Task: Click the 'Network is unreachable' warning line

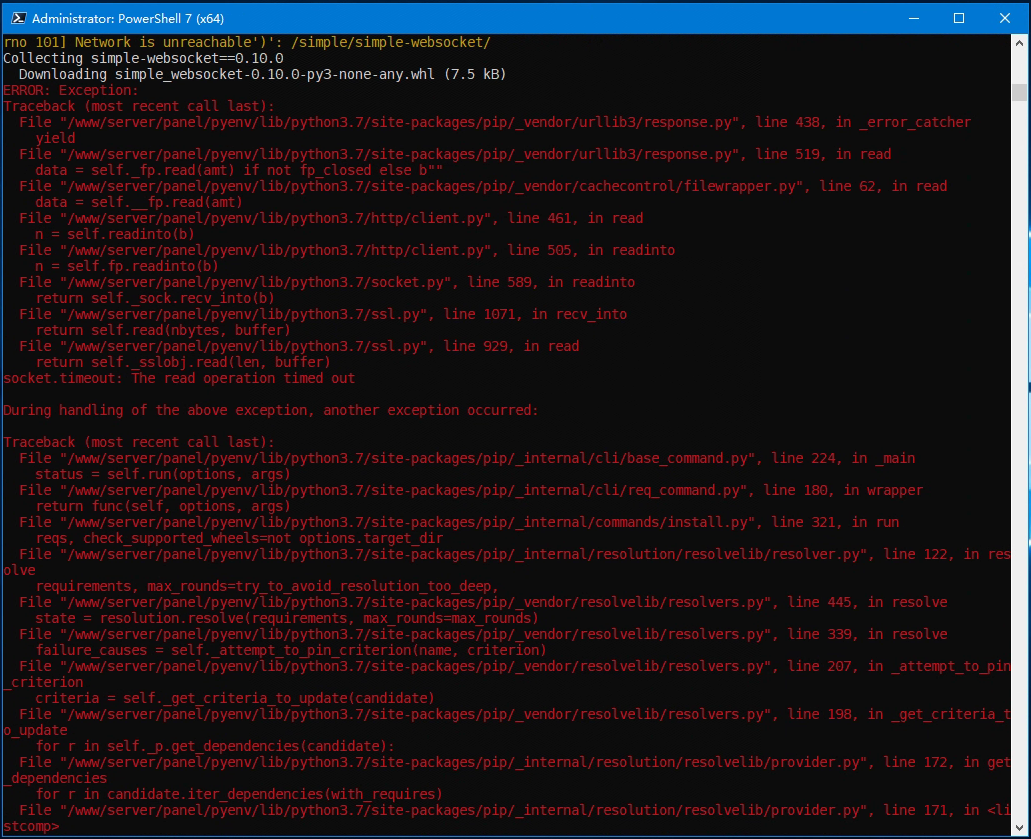Action: pos(247,42)
